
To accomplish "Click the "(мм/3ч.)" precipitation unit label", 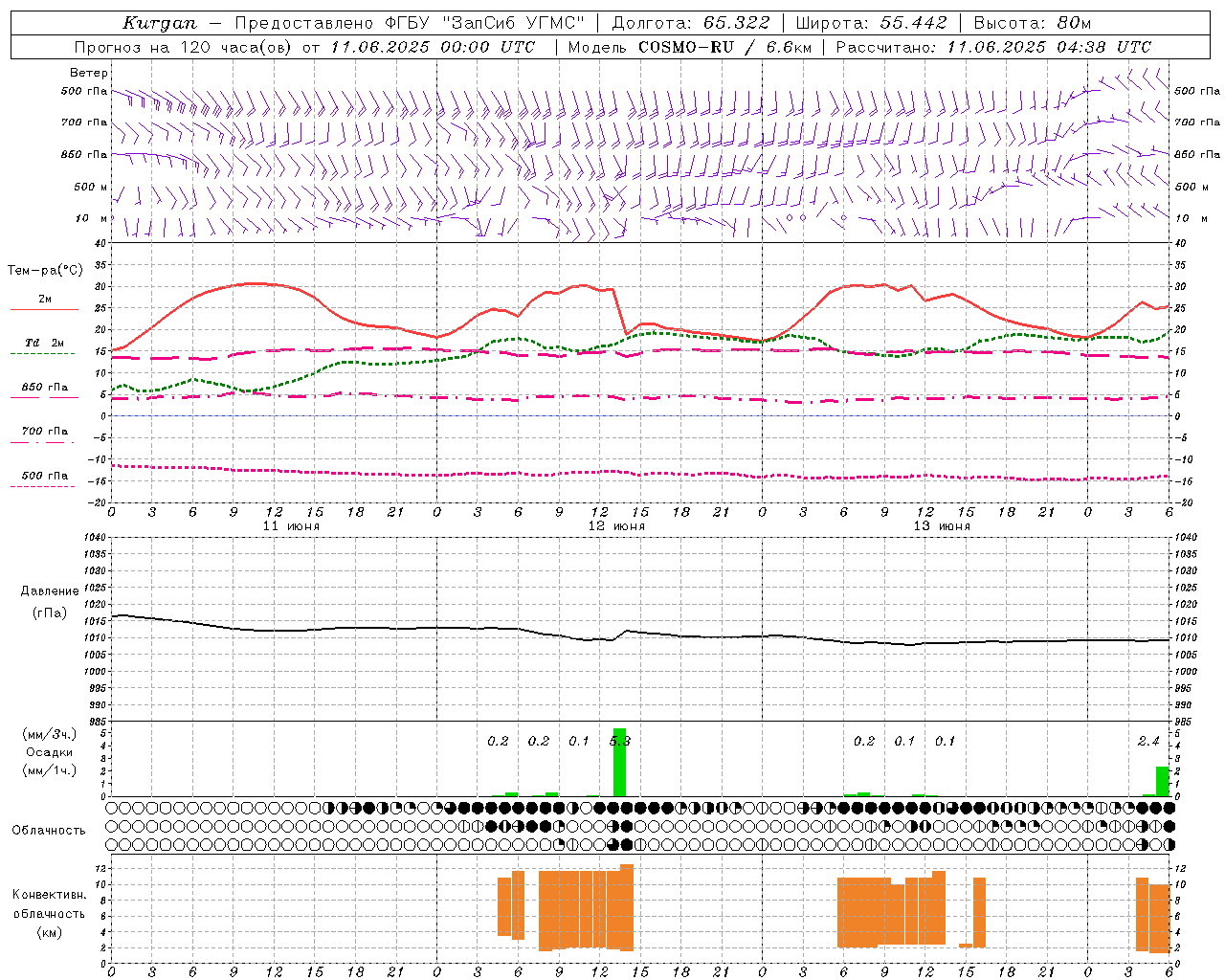I will click(x=50, y=734).
